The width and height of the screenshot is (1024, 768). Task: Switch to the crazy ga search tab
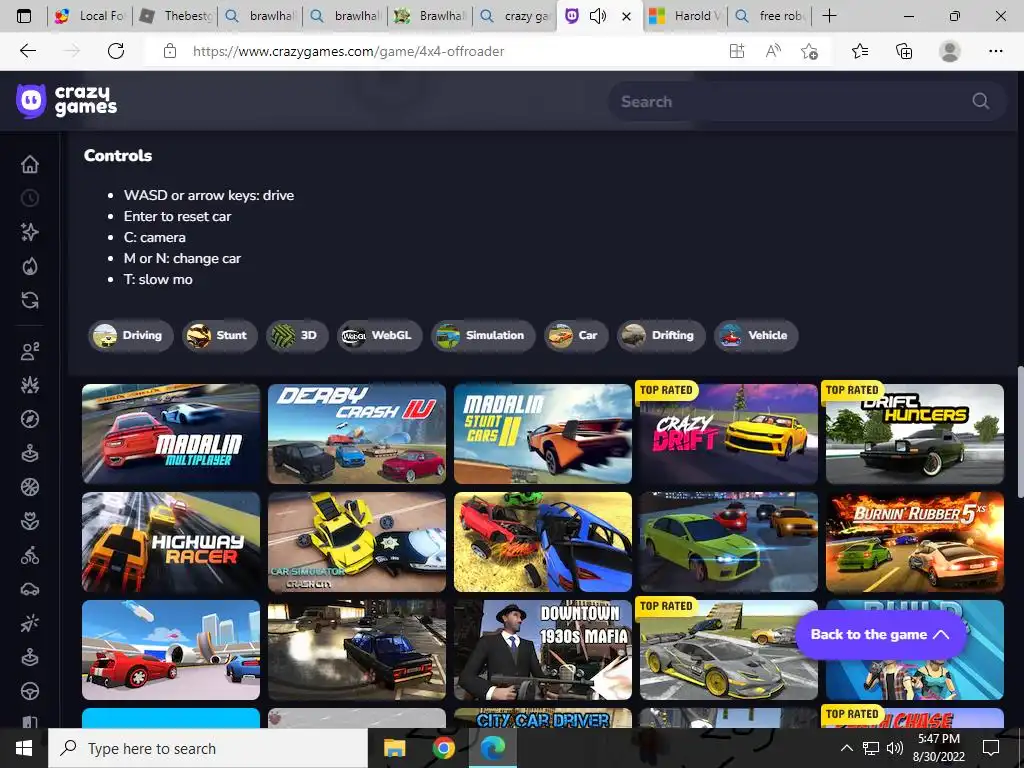[515, 16]
